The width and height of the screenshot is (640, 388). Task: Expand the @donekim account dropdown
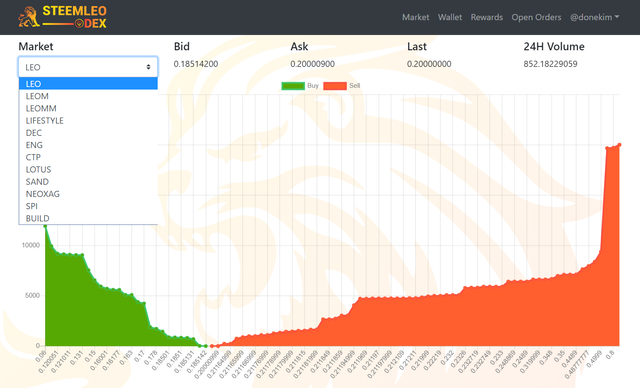click(x=594, y=17)
